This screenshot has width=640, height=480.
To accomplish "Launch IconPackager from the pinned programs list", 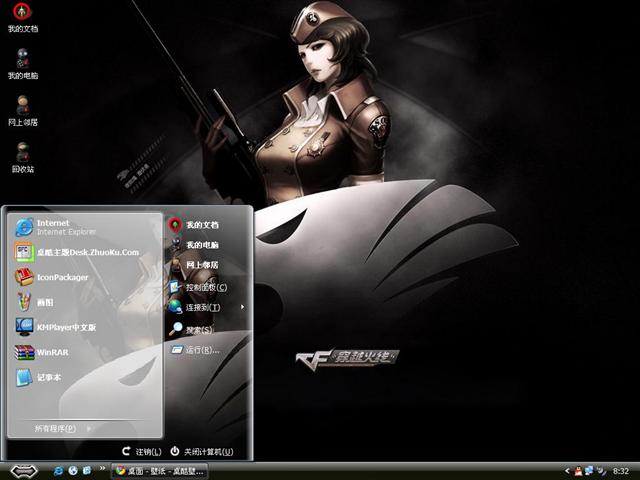I will click(x=84, y=277).
